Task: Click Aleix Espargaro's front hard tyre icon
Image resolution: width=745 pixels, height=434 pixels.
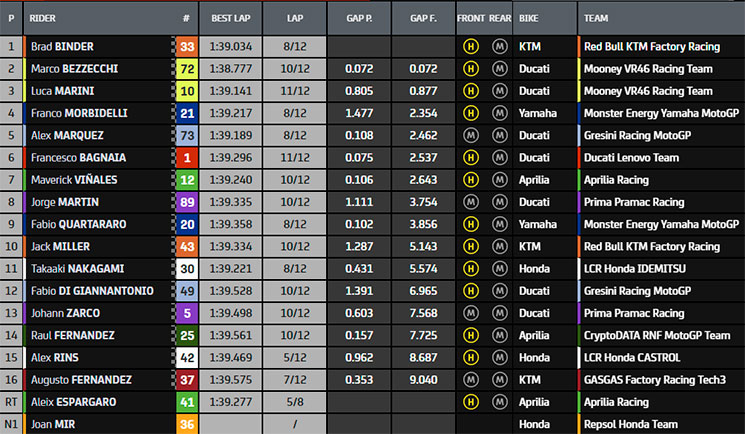Action: [470, 402]
